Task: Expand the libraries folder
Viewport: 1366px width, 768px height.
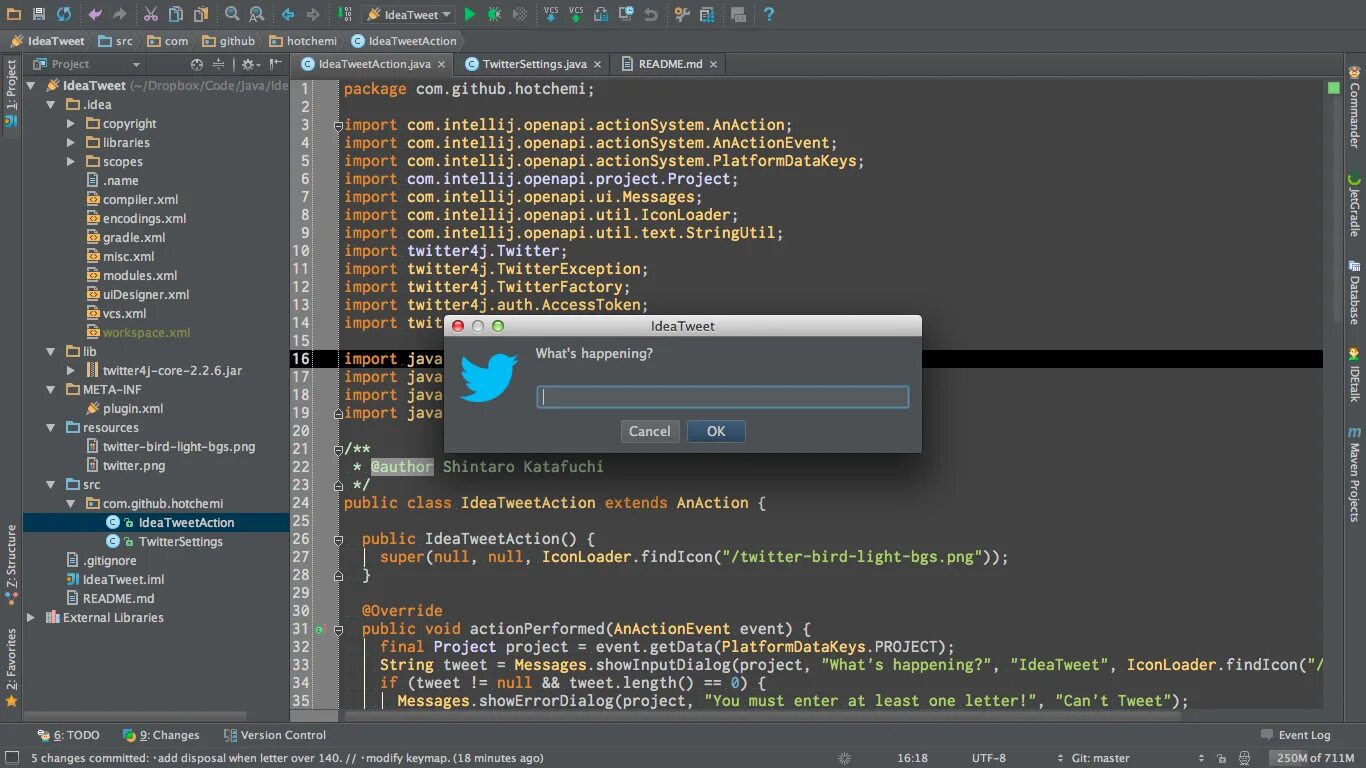Action: (71, 142)
